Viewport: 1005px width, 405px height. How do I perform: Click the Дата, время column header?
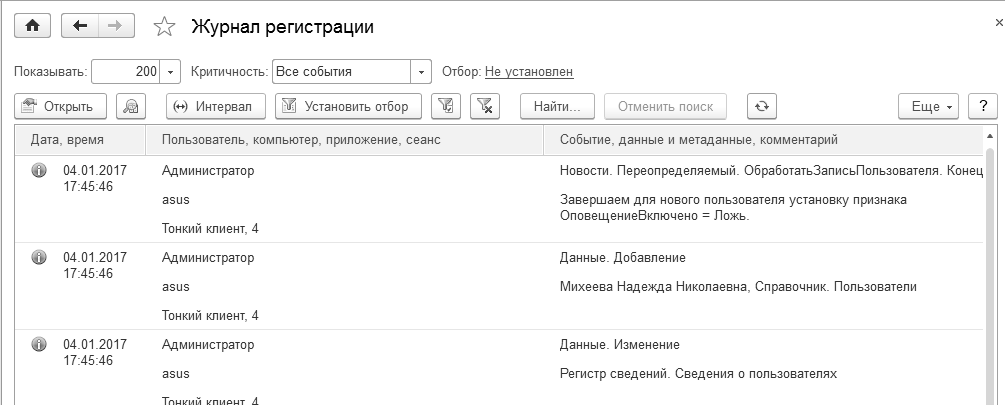pyautogui.click(x=68, y=139)
